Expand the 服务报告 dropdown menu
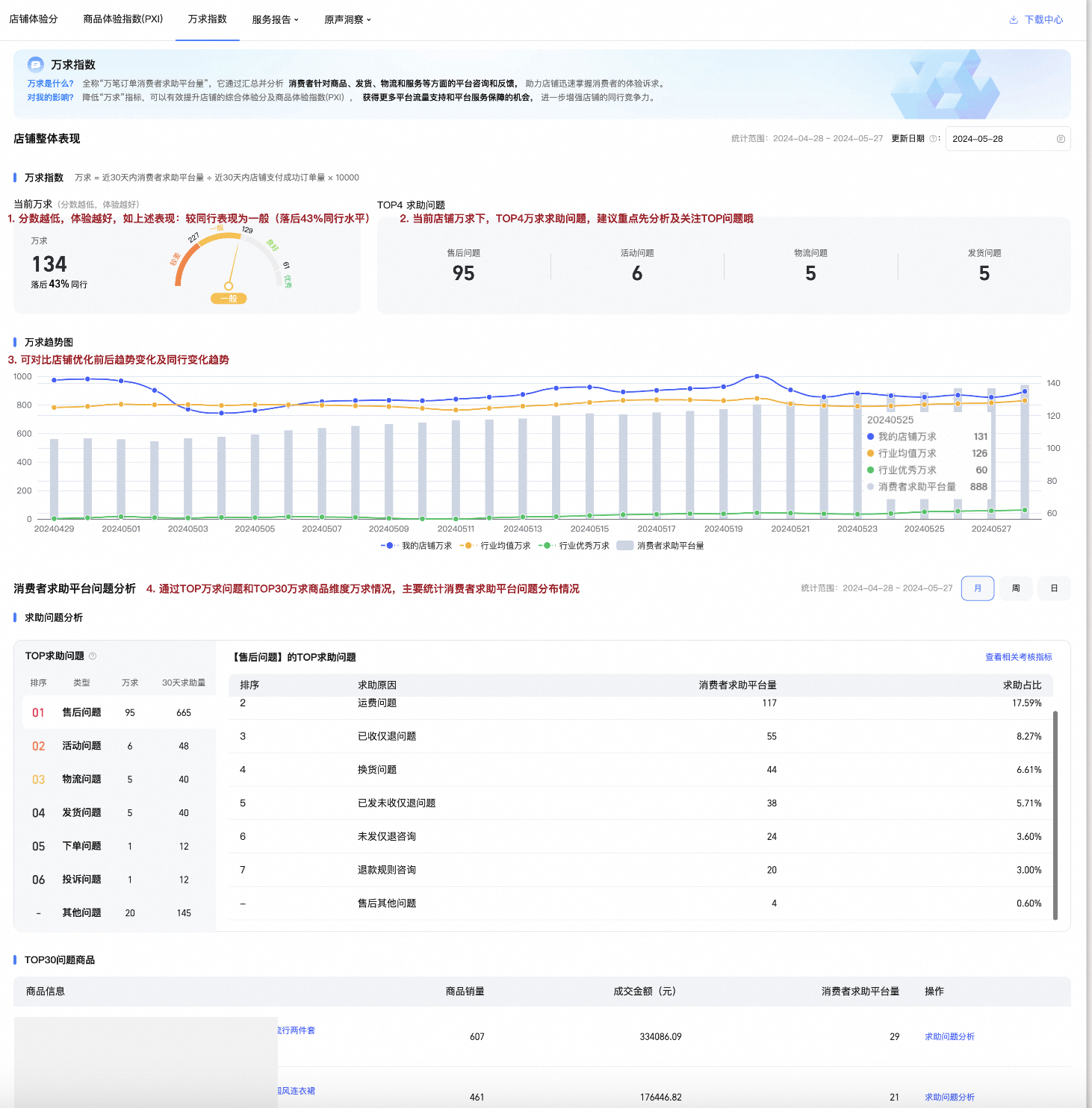This screenshot has height=1108, width=1092. (x=276, y=19)
